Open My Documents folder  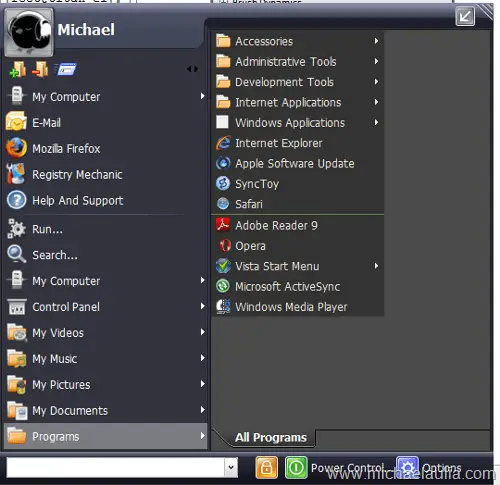105,411
